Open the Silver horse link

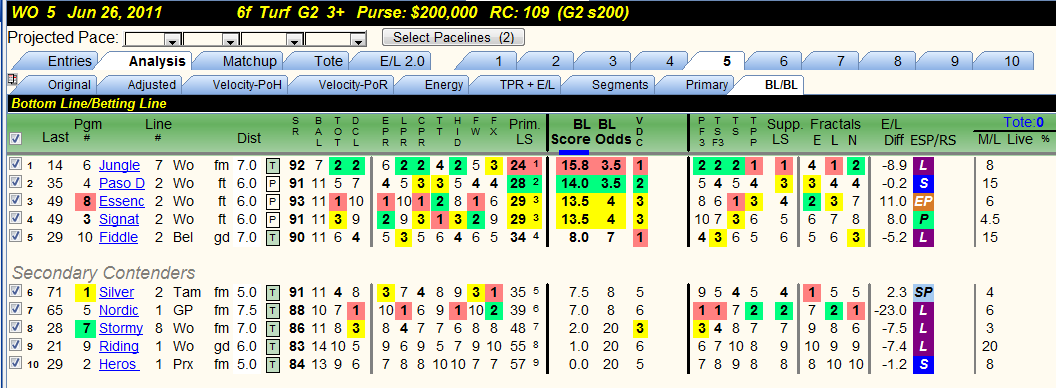116,292
